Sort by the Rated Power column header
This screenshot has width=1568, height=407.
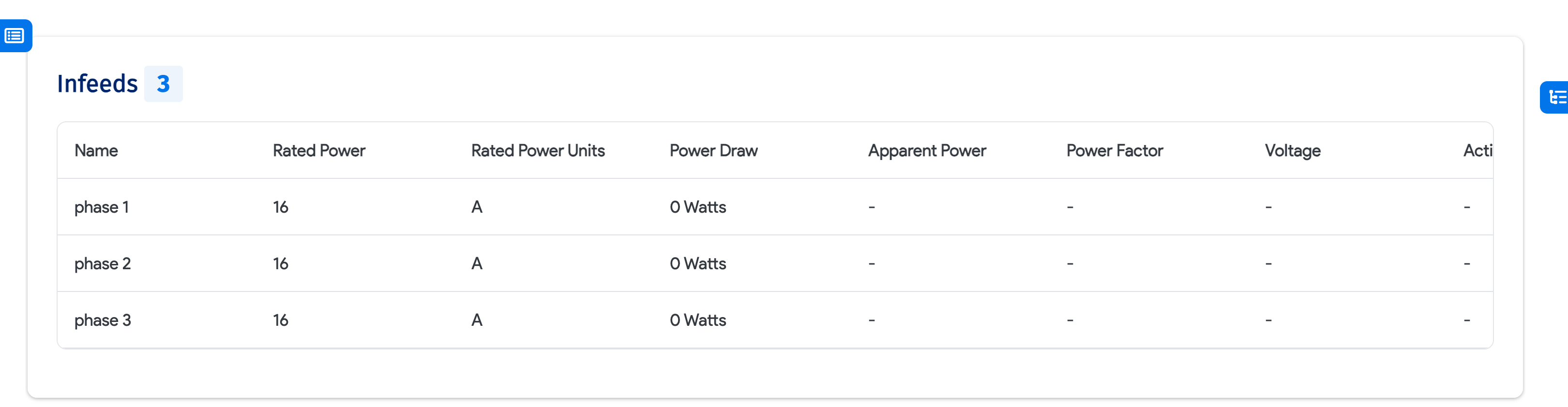pyautogui.click(x=319, y=150)
